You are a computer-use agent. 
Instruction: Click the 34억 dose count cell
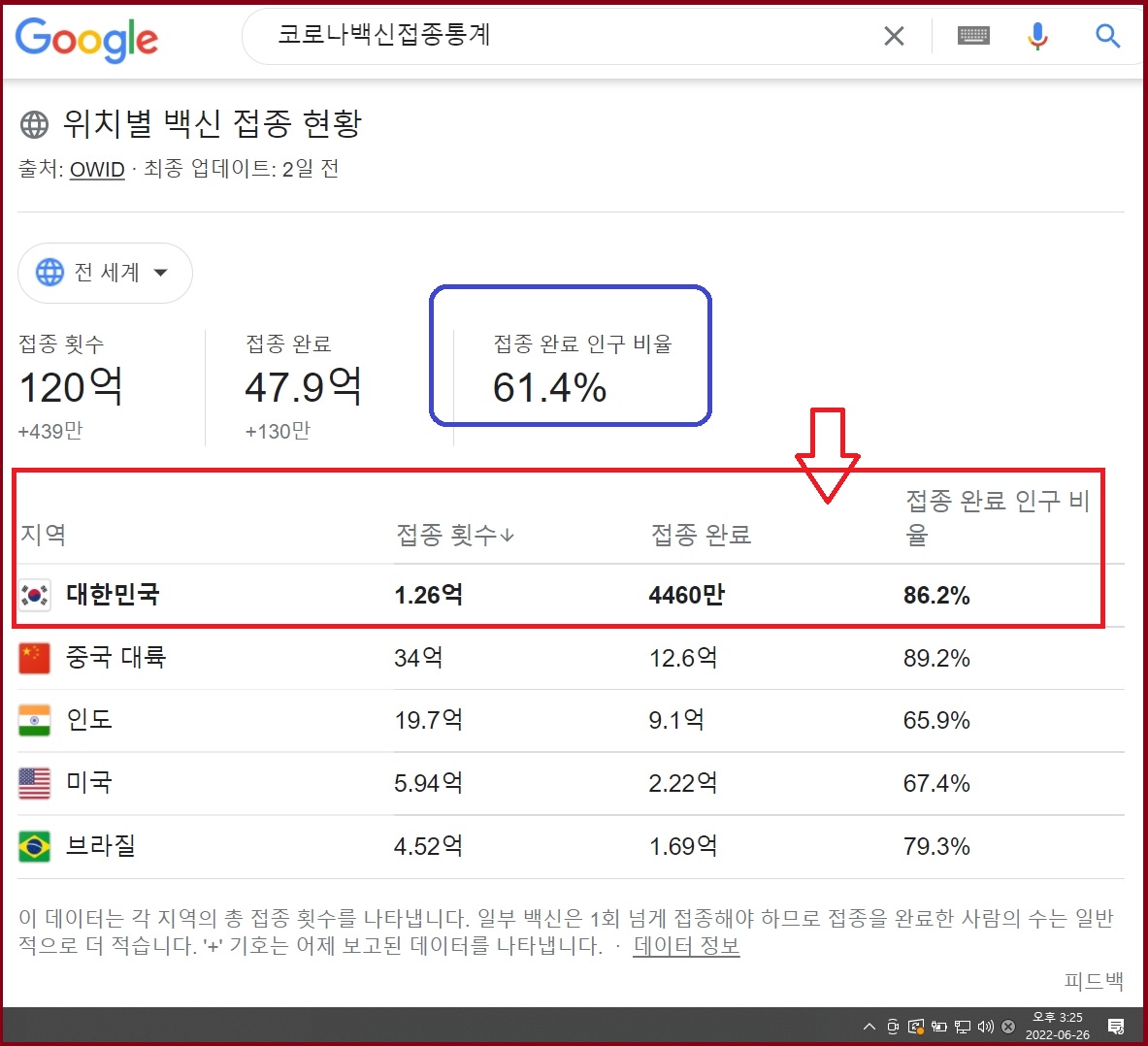point(418,657)
